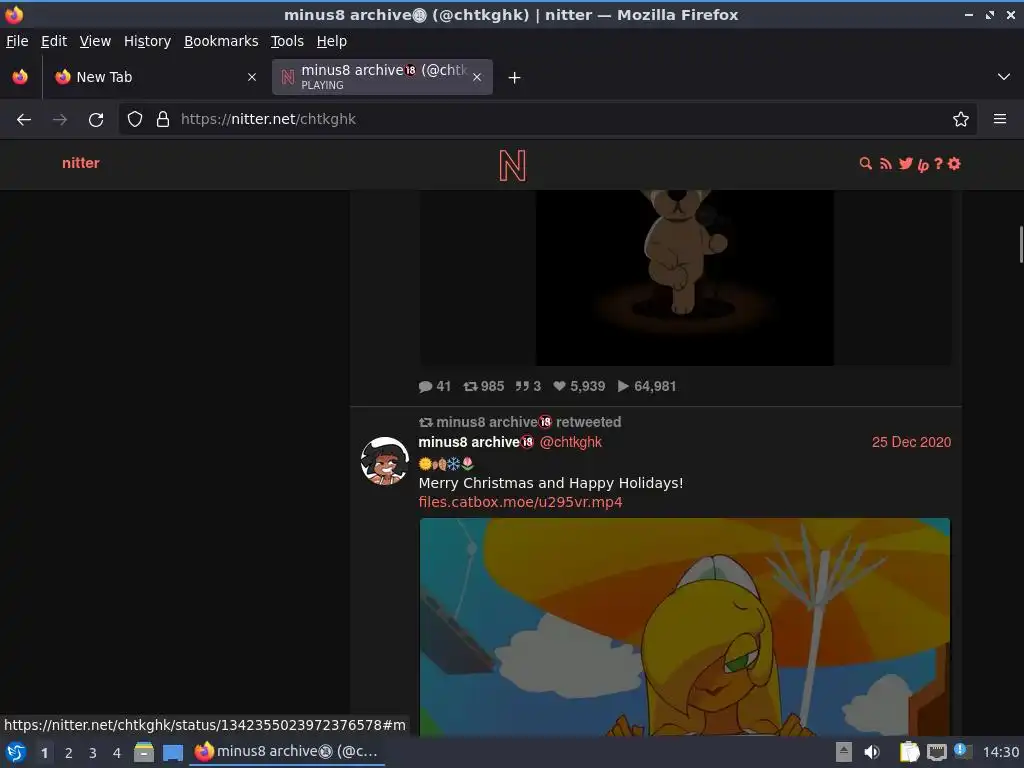
Task: Open the taskbar file manager icon
Action: coord(144,752)
